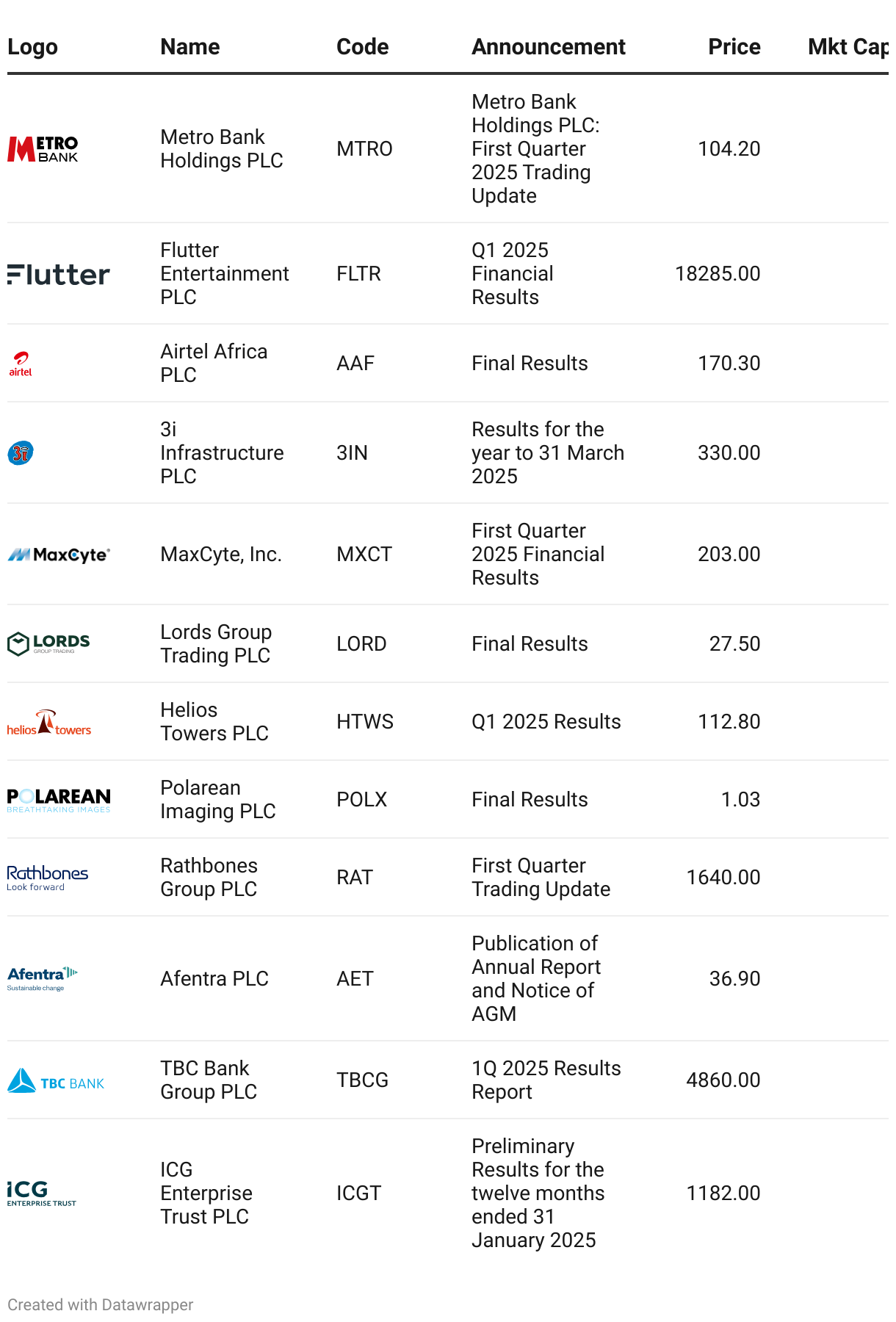Click the Rathbones logo
Screen dimensions: 896x1322
coord(48,878)
